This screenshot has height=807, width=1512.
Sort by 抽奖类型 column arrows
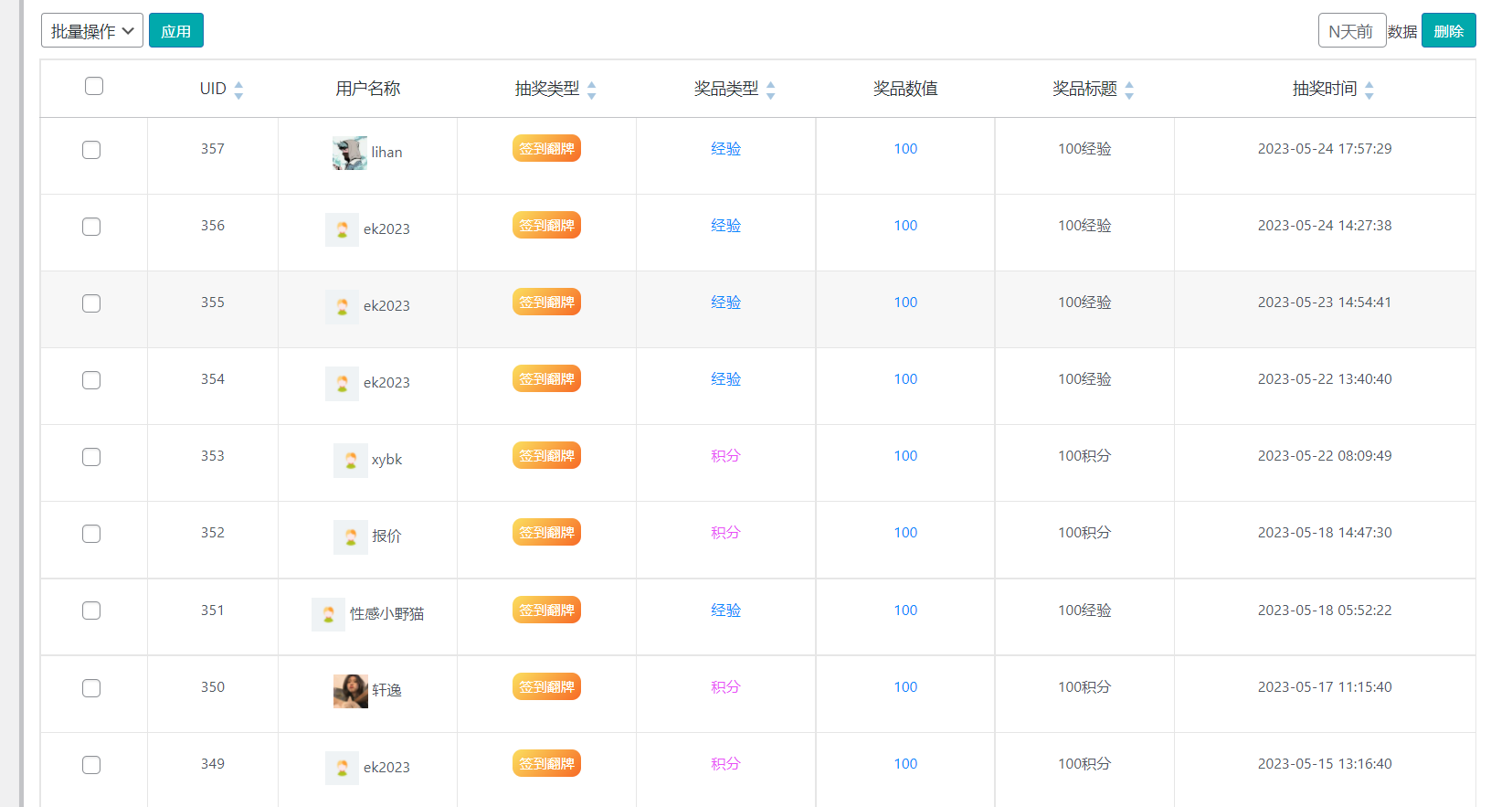click(591, 90)
